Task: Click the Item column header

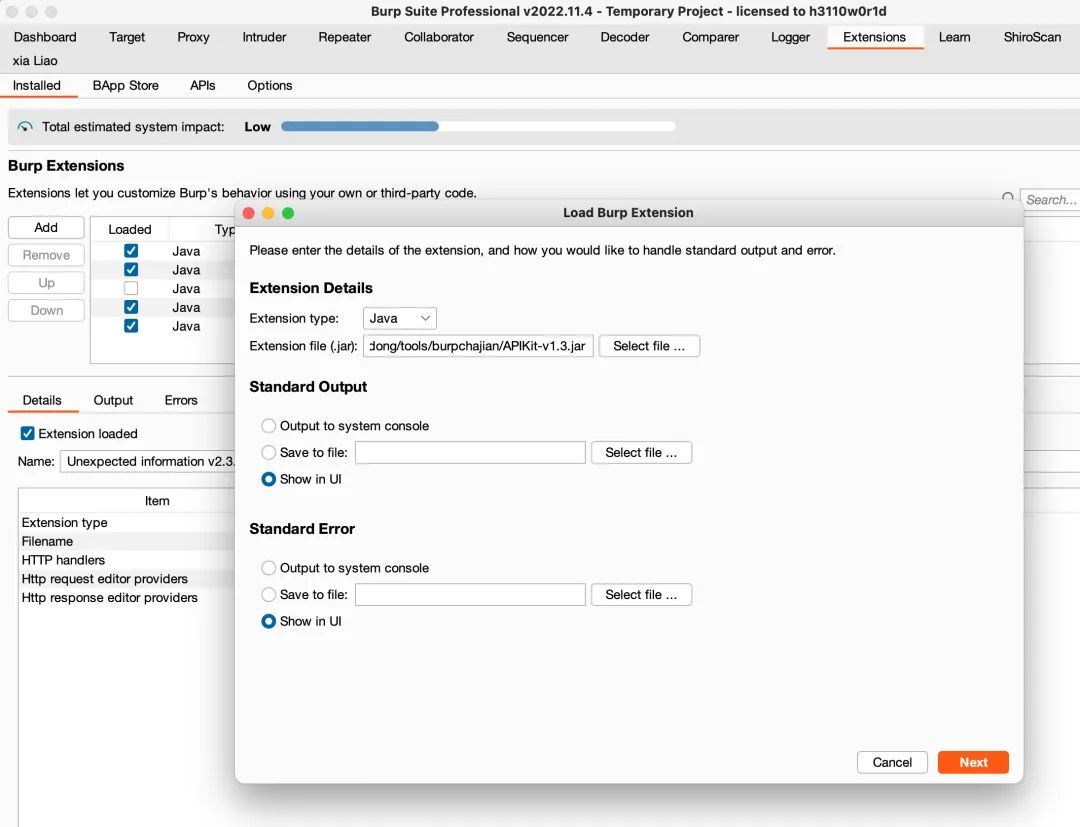Action: click(x=157, y=501)
